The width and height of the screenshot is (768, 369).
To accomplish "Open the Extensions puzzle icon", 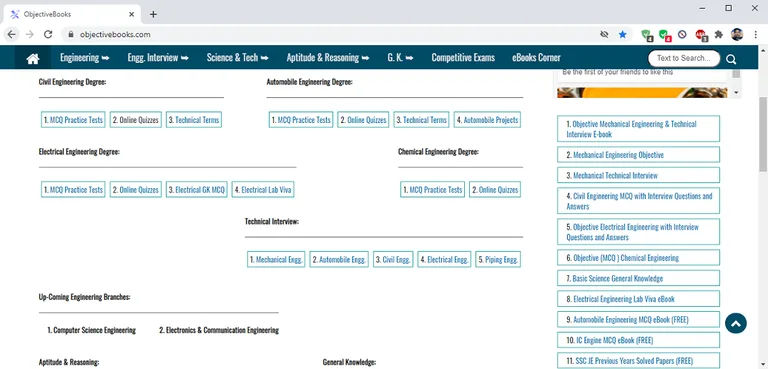I will coord(719,34).
